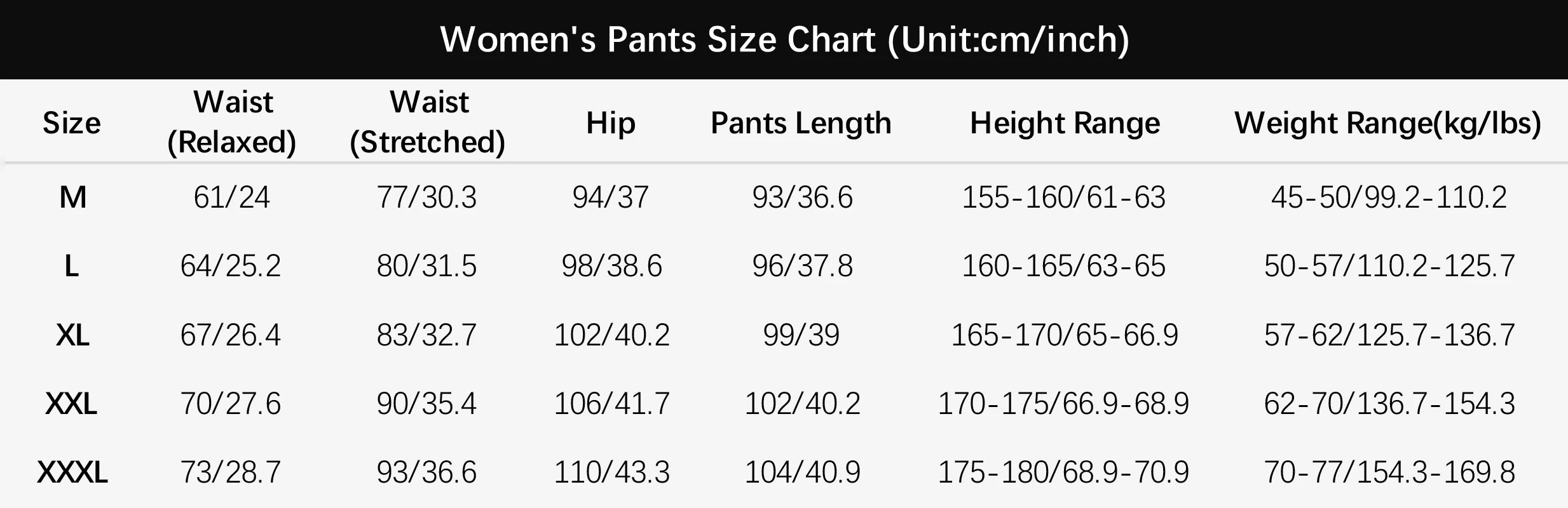Select the Size column header

72,123
